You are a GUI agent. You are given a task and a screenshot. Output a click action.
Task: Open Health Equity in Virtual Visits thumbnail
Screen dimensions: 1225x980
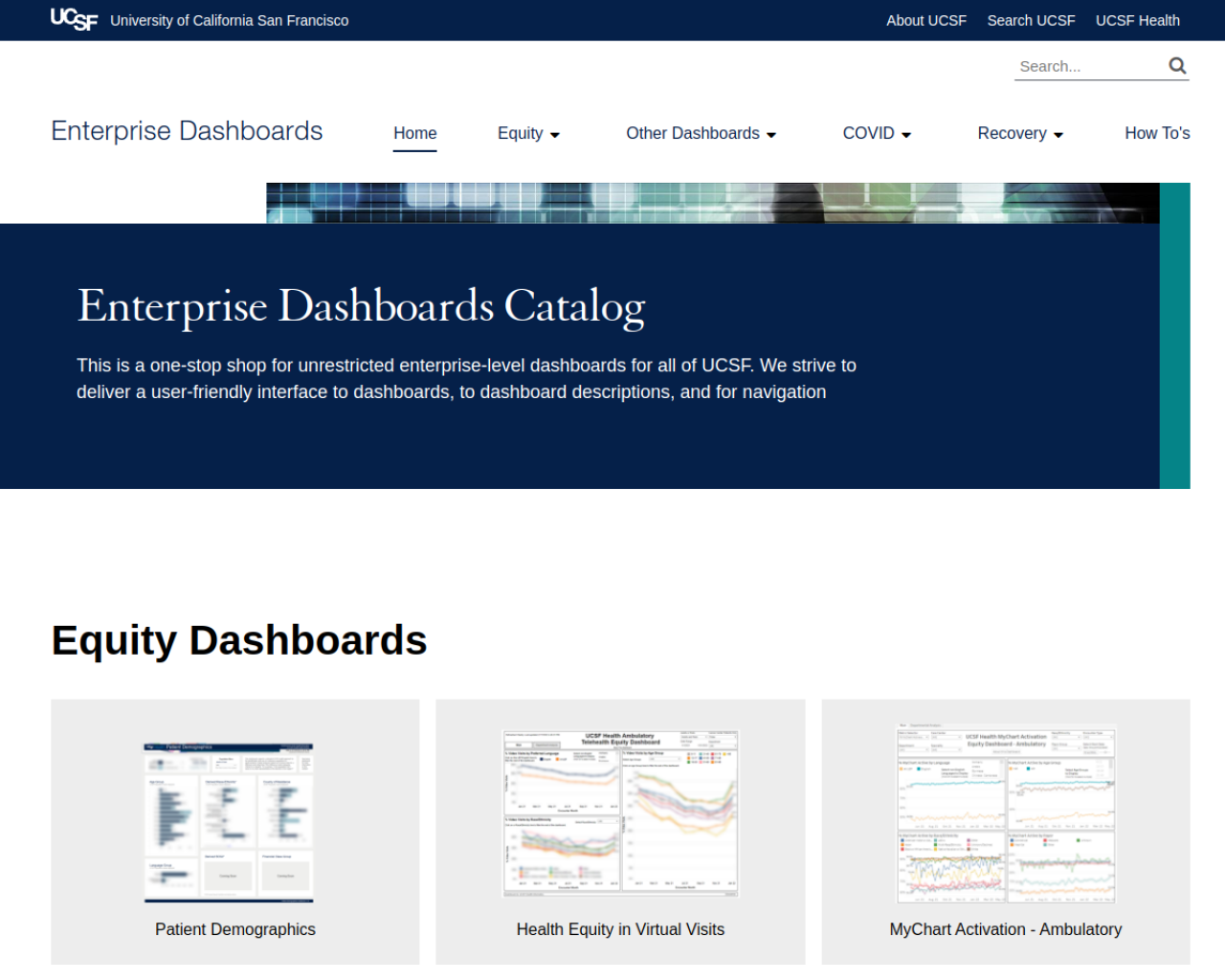[620, 813]
